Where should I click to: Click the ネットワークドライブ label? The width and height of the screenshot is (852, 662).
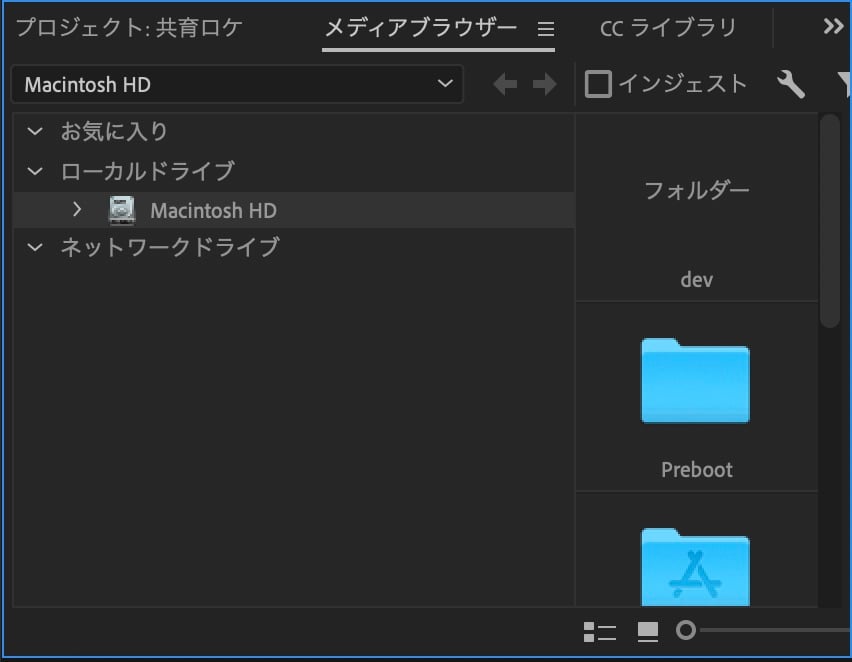[x=170, y=247]
